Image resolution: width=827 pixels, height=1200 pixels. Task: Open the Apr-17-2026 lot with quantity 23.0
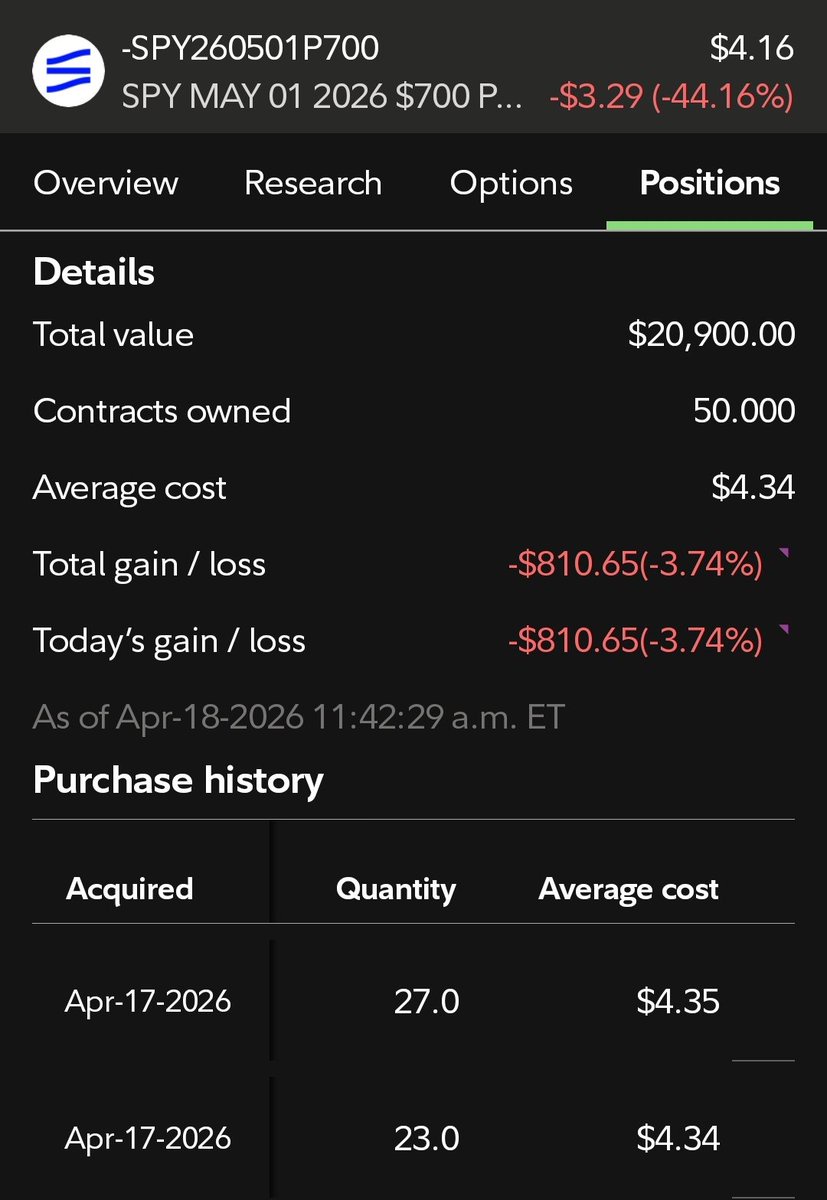point(414,1138)
